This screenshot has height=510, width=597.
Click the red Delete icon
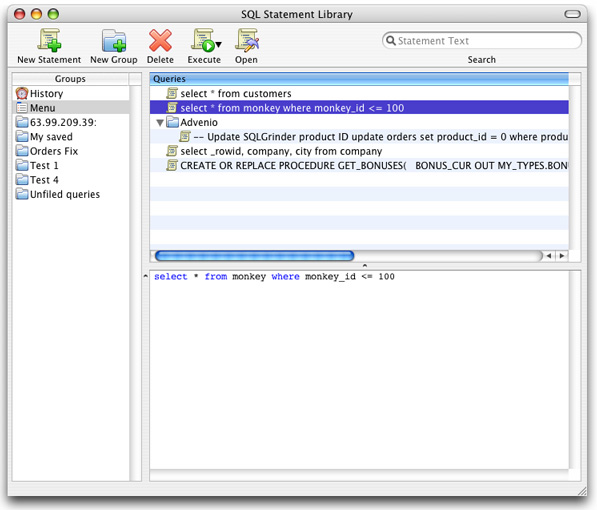tap(160, 40)
